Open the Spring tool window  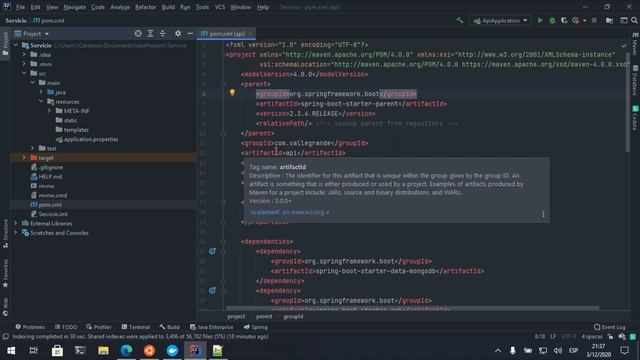[256, 327]
